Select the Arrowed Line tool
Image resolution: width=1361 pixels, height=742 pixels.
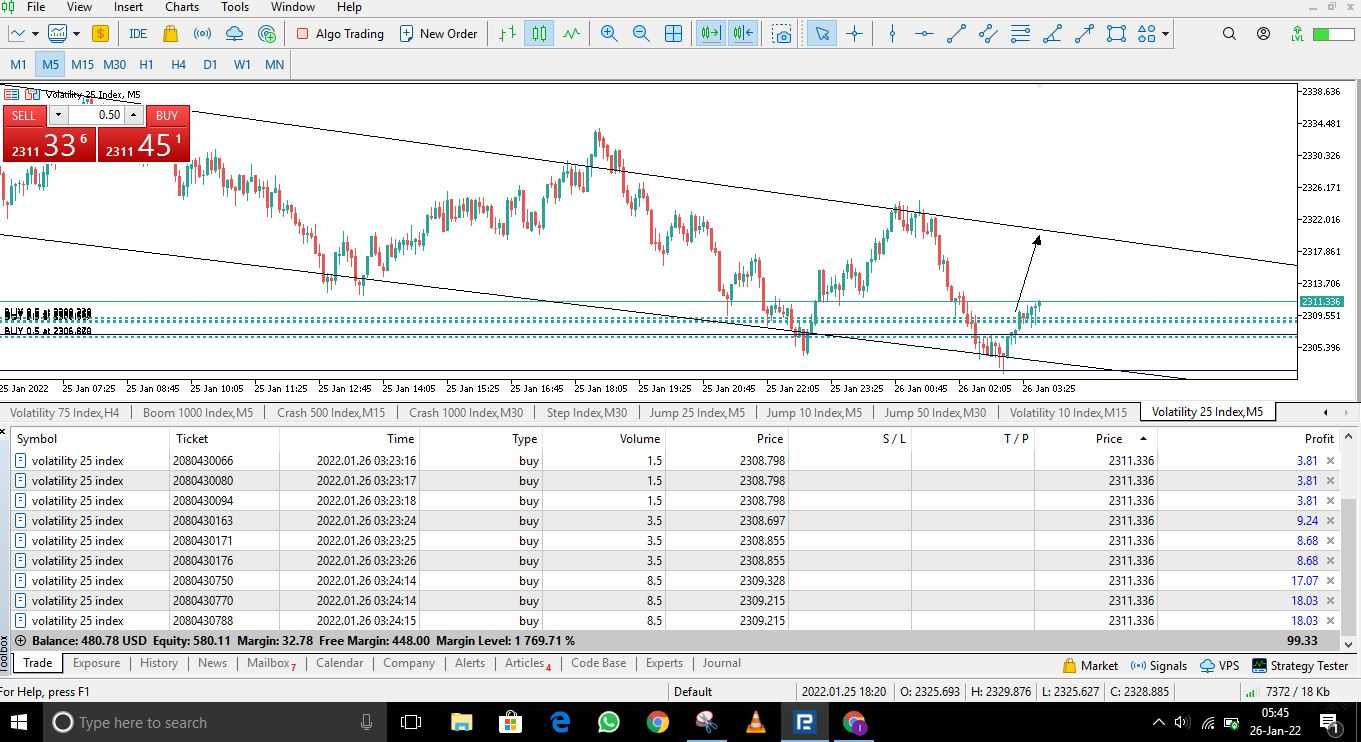(x=1084, y=33)
